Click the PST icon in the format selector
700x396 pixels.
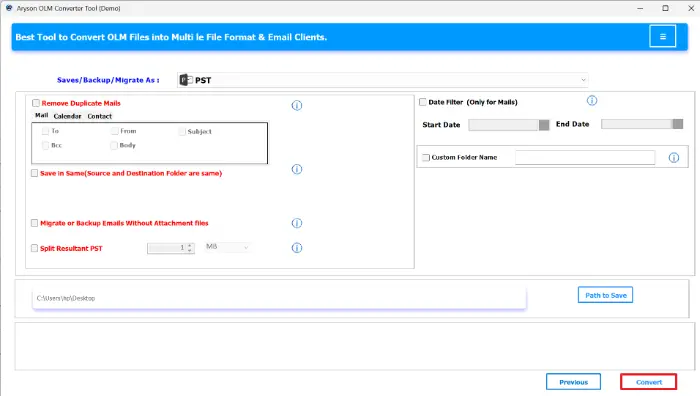[x=185, y=80]
